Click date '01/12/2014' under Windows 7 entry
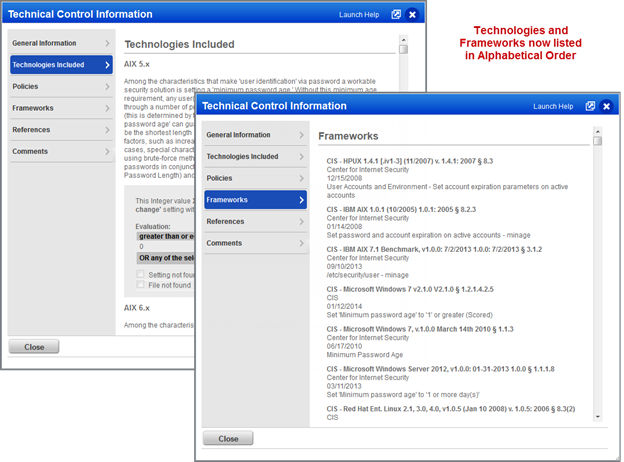624x462 pixels. click(x=344, y=306)
